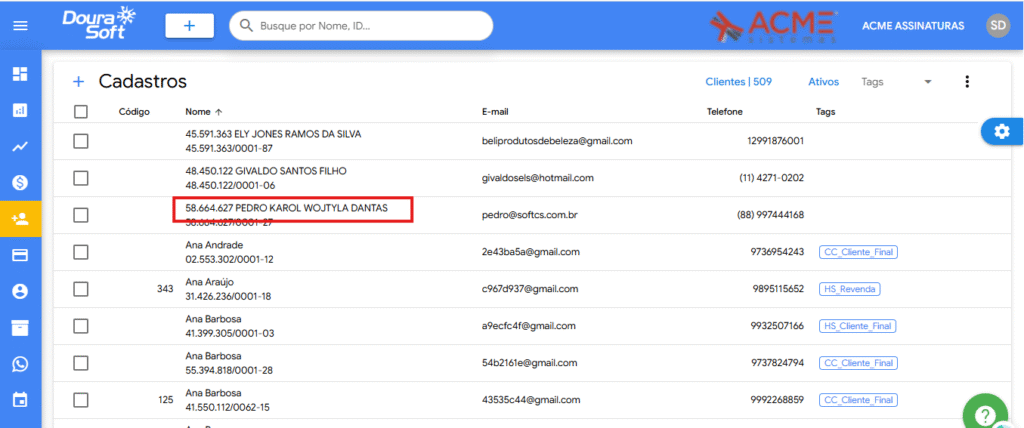This screenshot has width=1024, height=428.
Task: Select the Ativos filter tab
Action: coord(823,82)
